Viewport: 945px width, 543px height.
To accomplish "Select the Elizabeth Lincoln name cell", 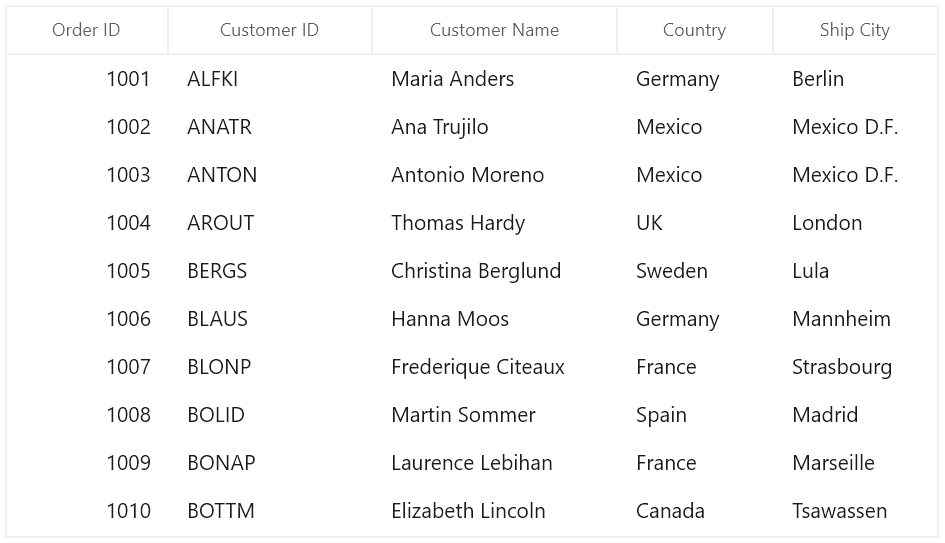I will (494, 511).
